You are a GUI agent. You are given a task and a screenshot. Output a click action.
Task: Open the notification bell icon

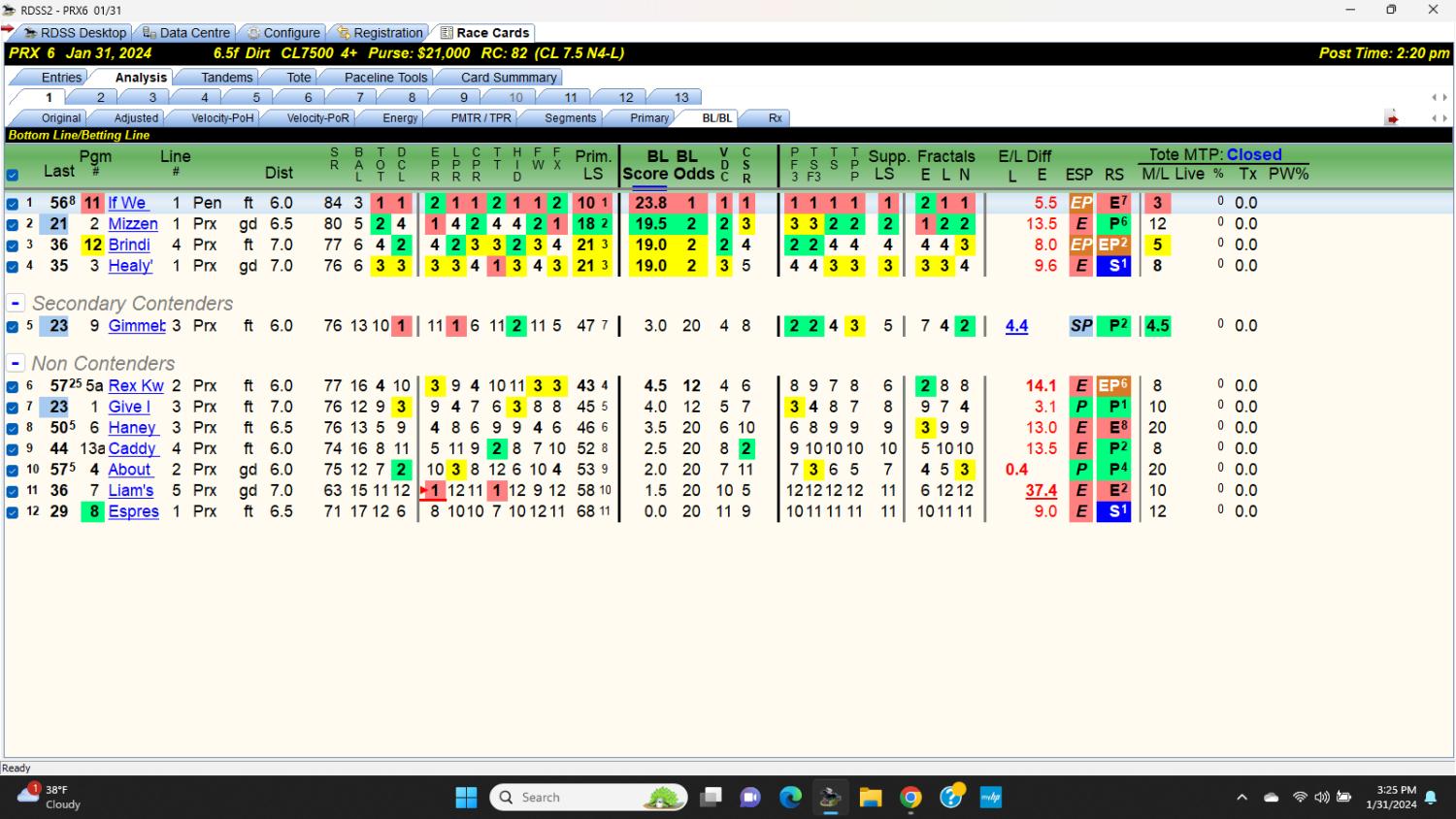click(x=1431, y=799)
